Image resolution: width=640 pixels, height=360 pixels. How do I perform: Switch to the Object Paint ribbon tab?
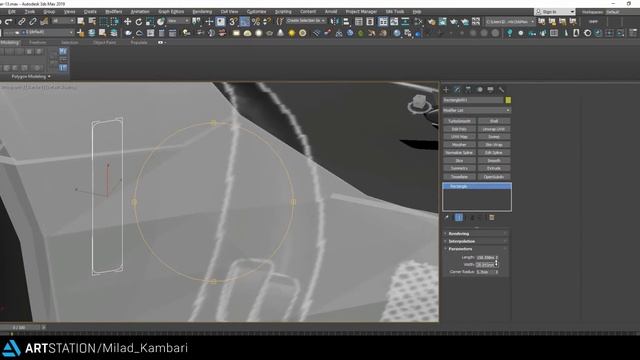104,42
